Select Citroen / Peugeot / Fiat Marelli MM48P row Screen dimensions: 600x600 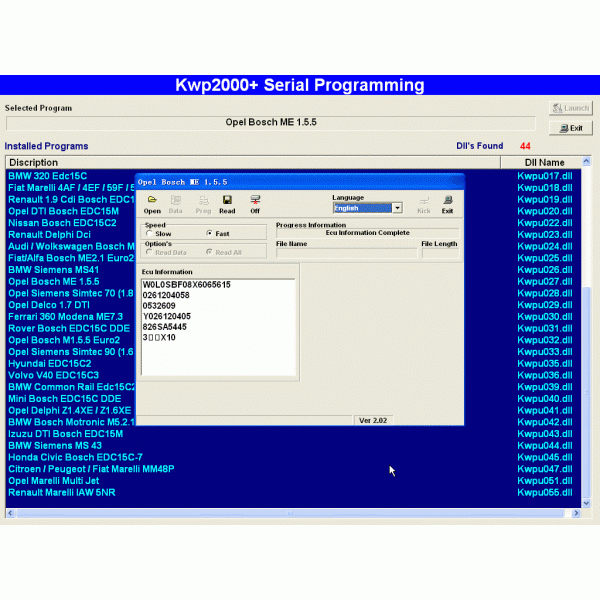91,469
